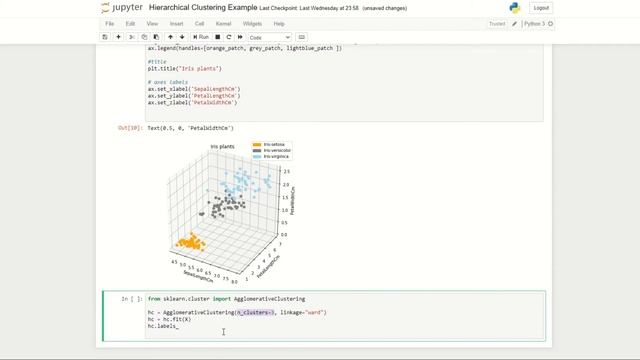Click the Text(0.5, 0, 'PetalWidthCm') output
Viewport: 640px width, 360px height.
point(191,128)
